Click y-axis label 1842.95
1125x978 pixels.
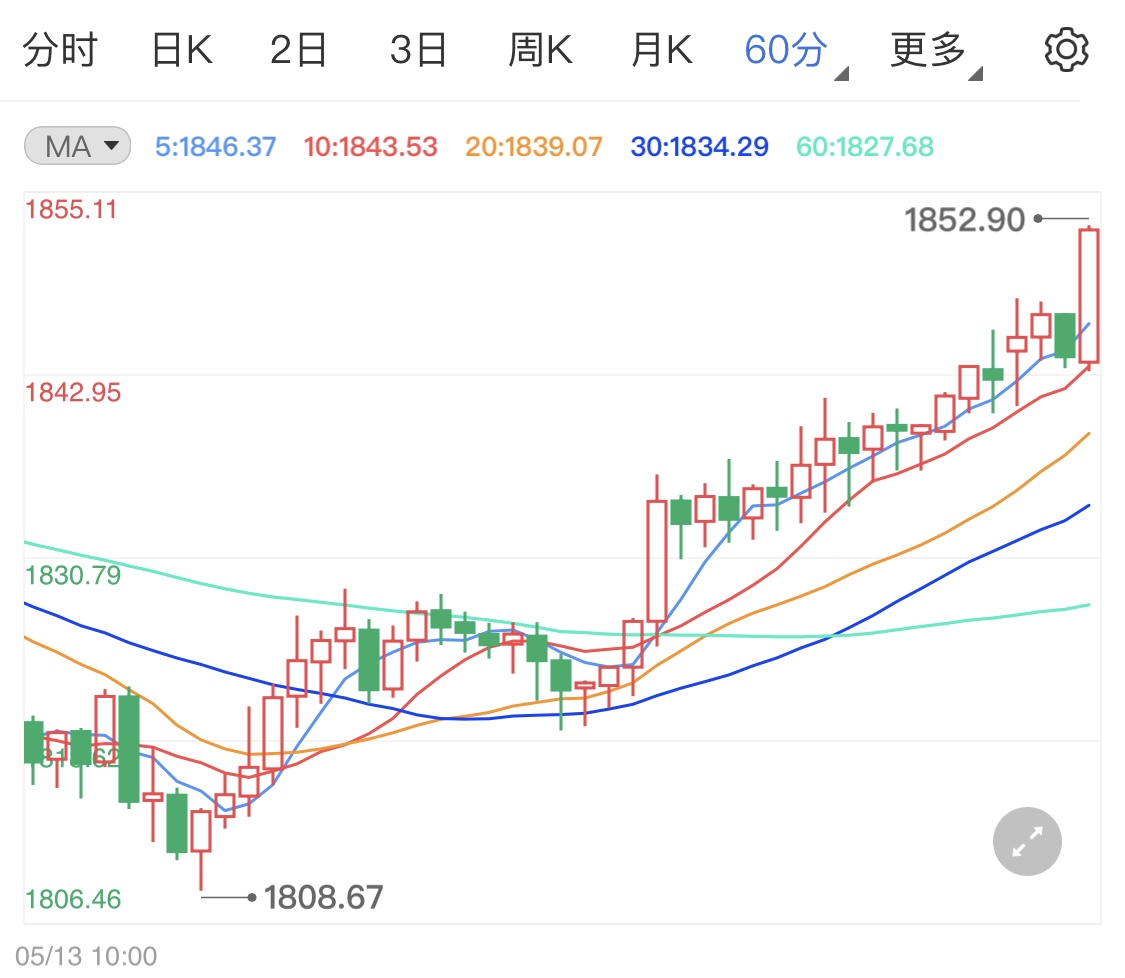(x=73, y=392)
